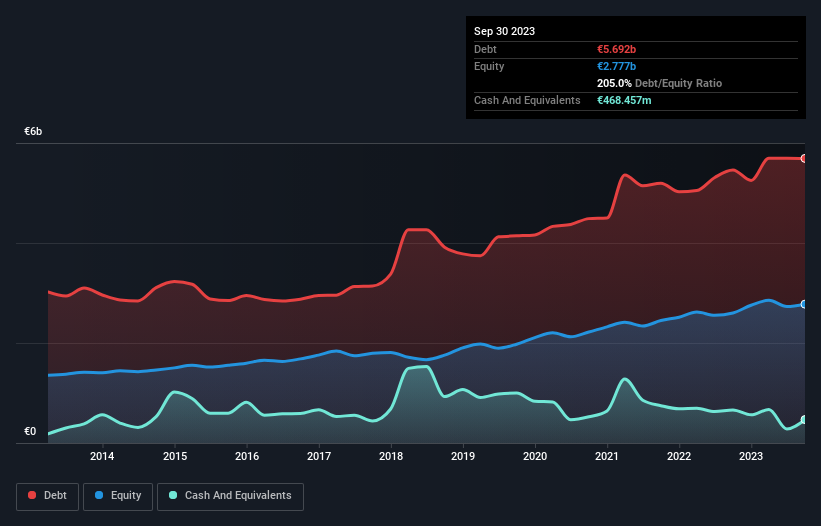
Task: Click the €6b y-axis label
Action: (33, 131)
